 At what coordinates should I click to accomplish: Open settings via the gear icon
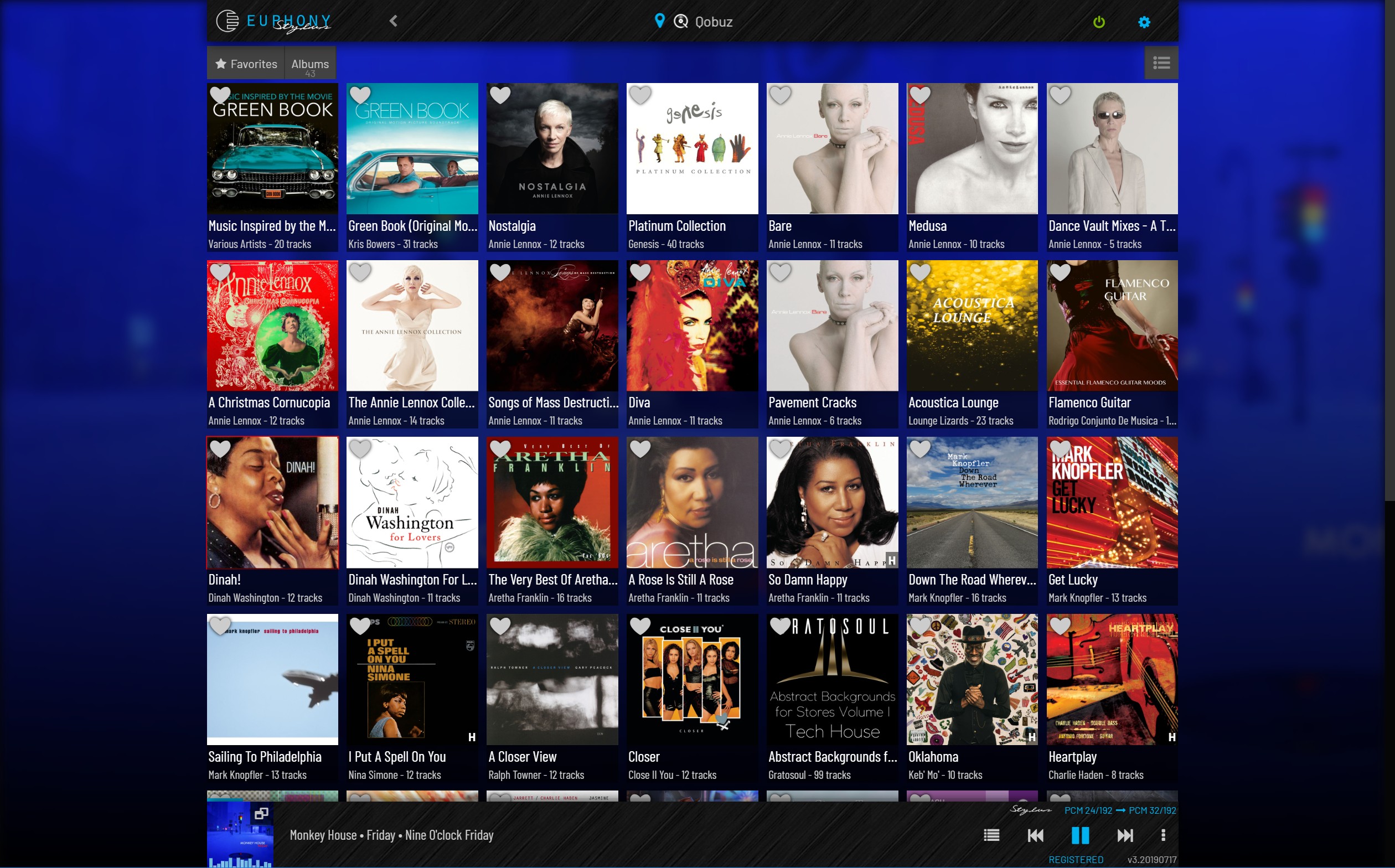click(x=1144, y=22)
